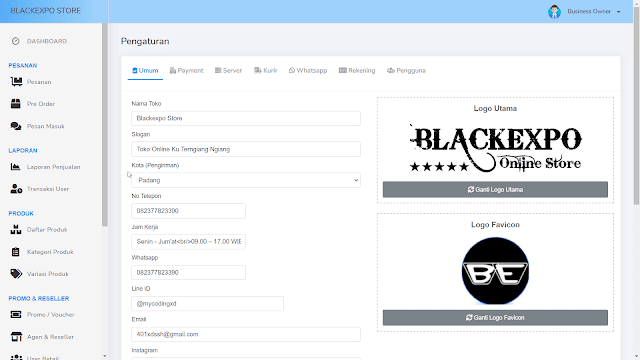Focus the No Telepon input field
This screenshot has height=360, width=640.
tap(189, 211)
